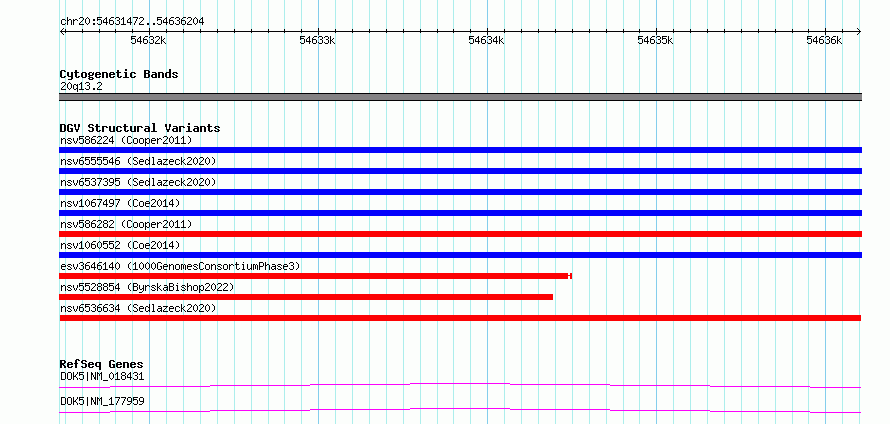
Task: Click the 54634k ruler tick label
Action: pos(486,40)
